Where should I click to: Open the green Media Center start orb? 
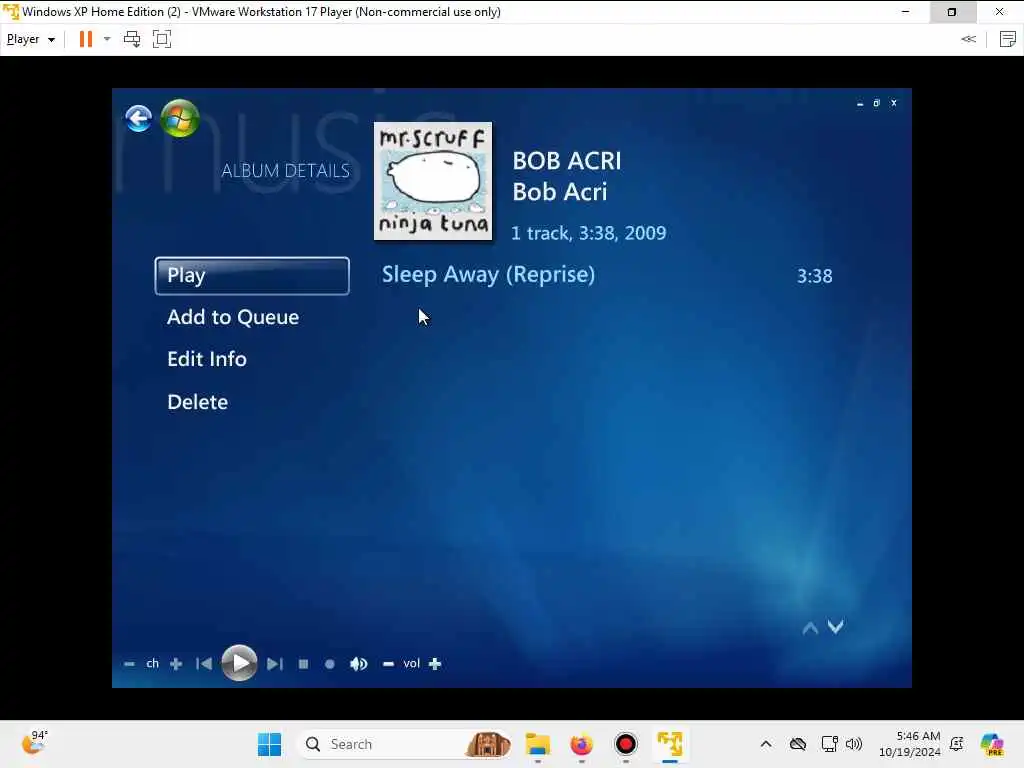coord(180,118)
